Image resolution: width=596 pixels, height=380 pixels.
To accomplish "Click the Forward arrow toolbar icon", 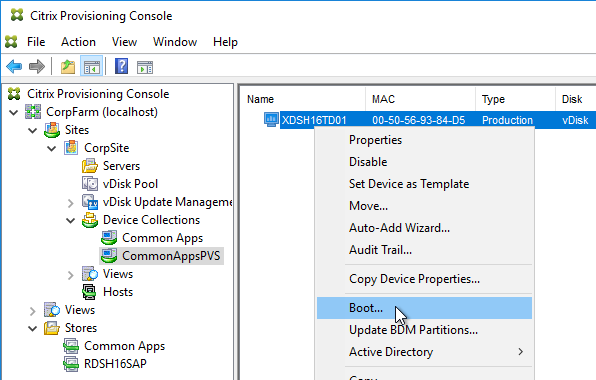I will [37, 67].
